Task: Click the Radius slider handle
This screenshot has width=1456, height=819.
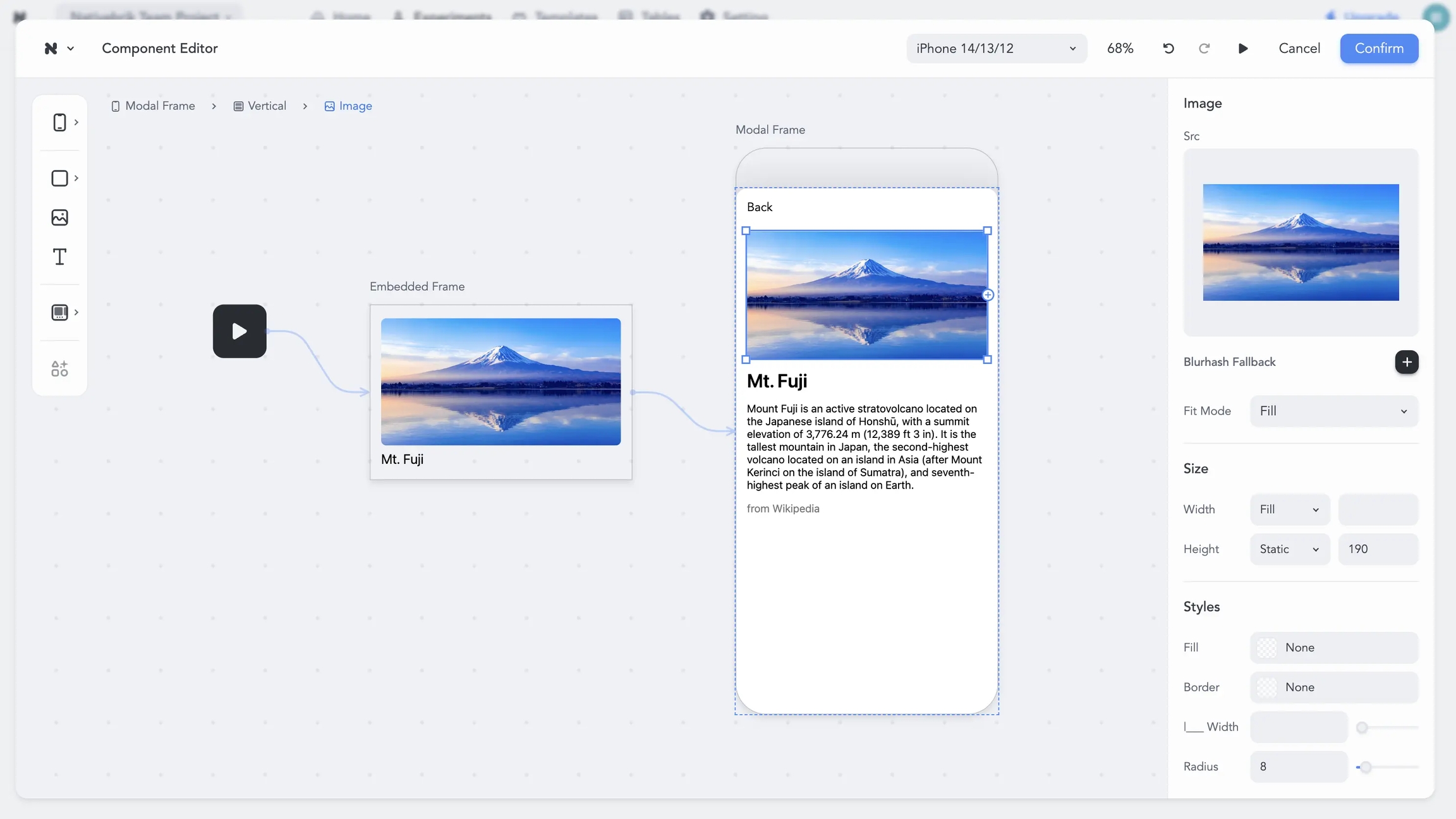Action: tap(1366, 767)
